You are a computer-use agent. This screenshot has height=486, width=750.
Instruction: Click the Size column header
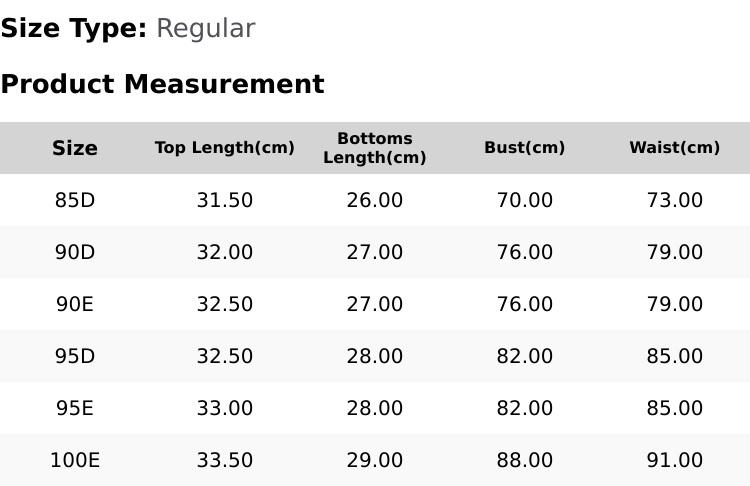(75, 148)
